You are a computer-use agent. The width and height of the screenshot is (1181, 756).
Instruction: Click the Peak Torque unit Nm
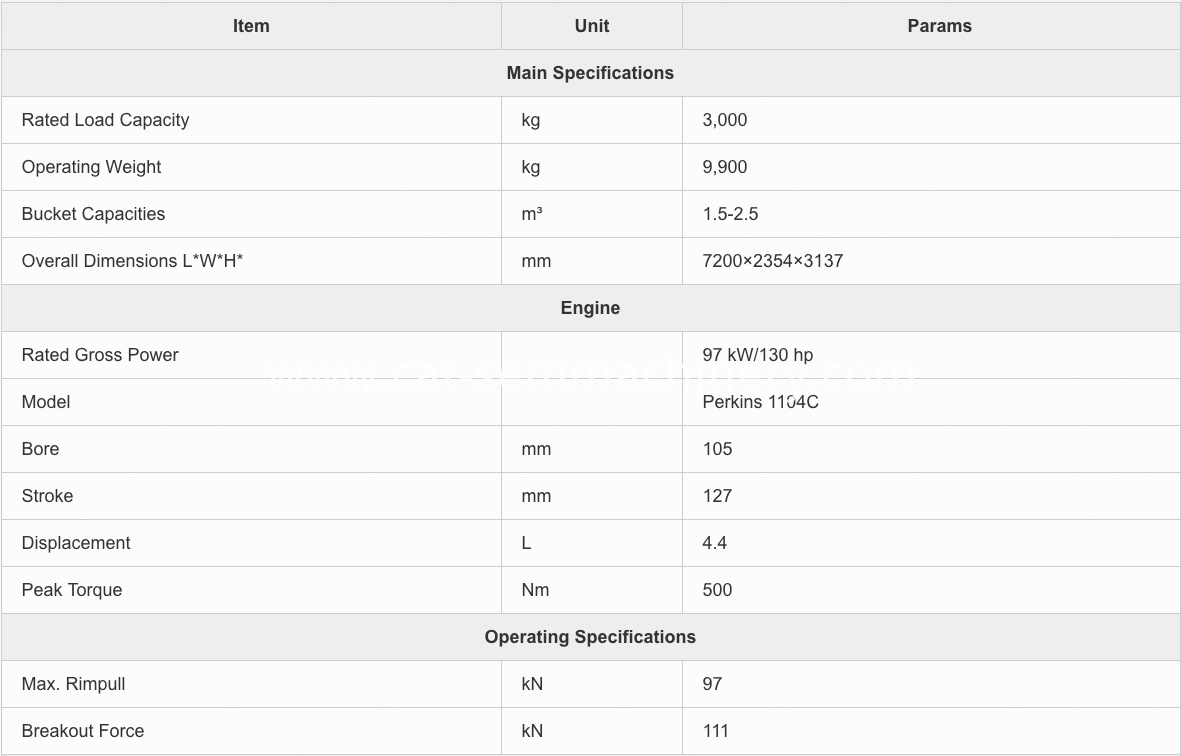click(x=535, y=590)
